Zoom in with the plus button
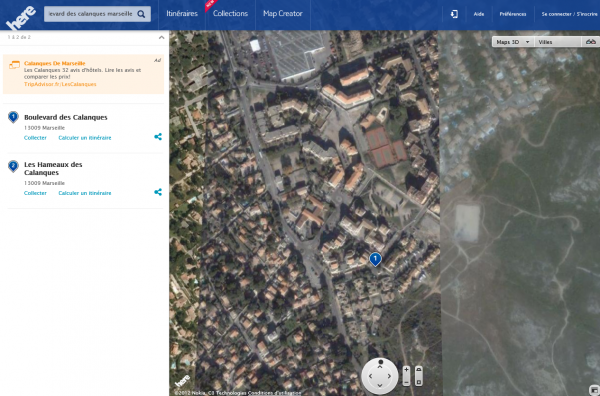The height and width of the screenshot is (396, 600). pos(406,370)
